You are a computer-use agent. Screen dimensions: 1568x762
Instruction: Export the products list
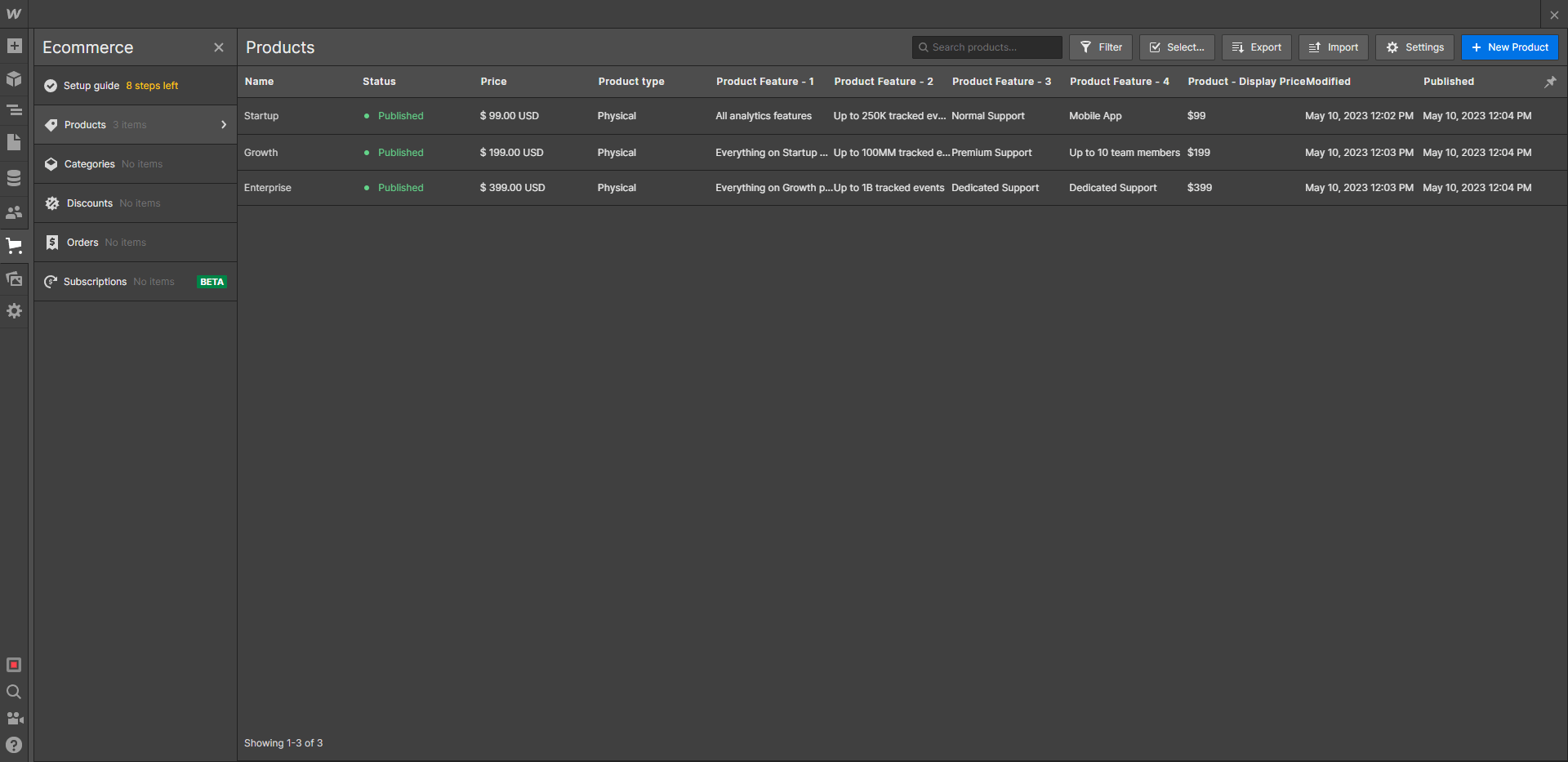click(1256, 47)
